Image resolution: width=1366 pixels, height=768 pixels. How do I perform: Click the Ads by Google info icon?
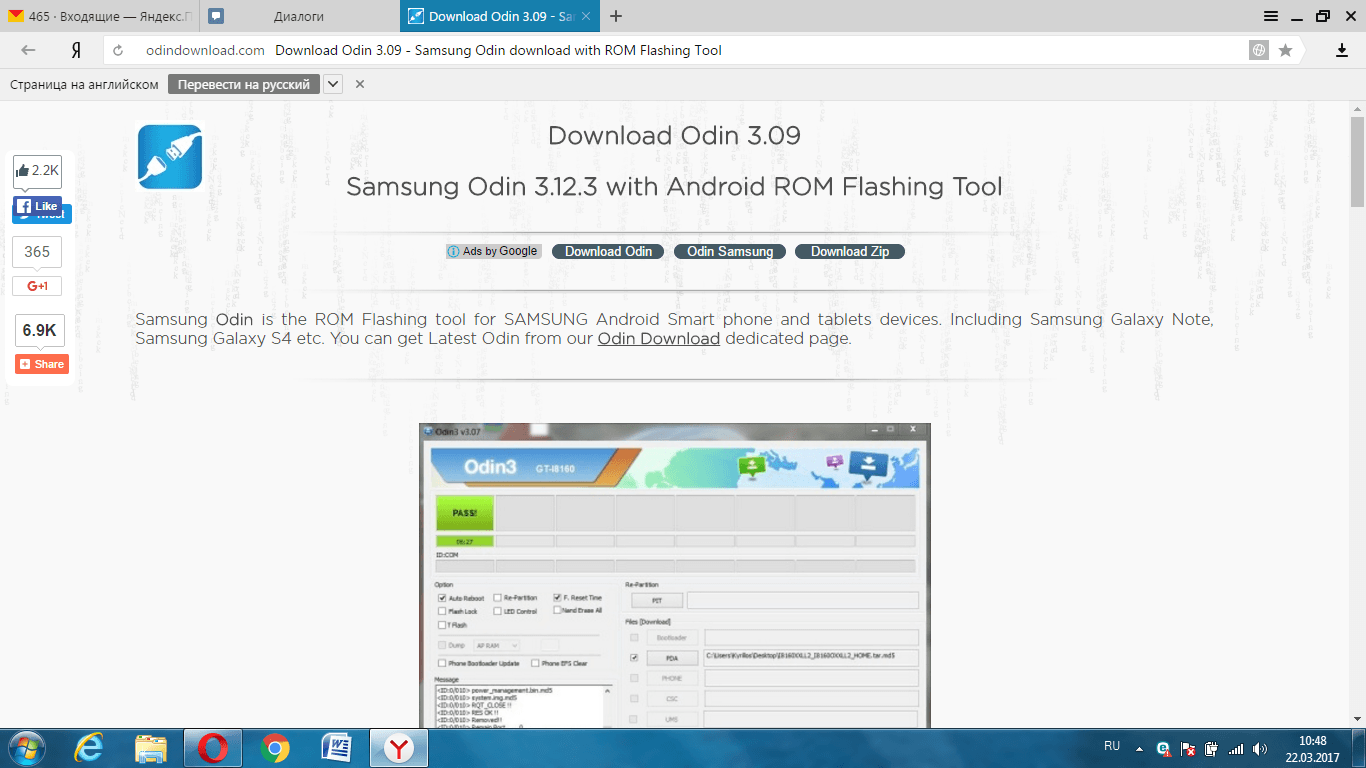click(453, 252)
